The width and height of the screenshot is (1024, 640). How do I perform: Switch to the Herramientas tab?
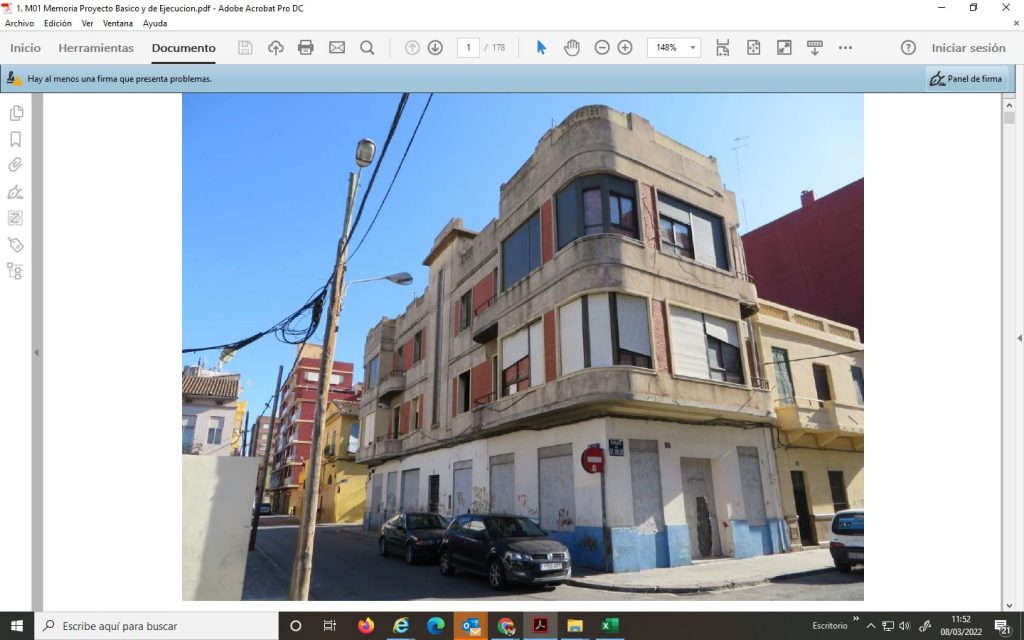click(96, 48)
